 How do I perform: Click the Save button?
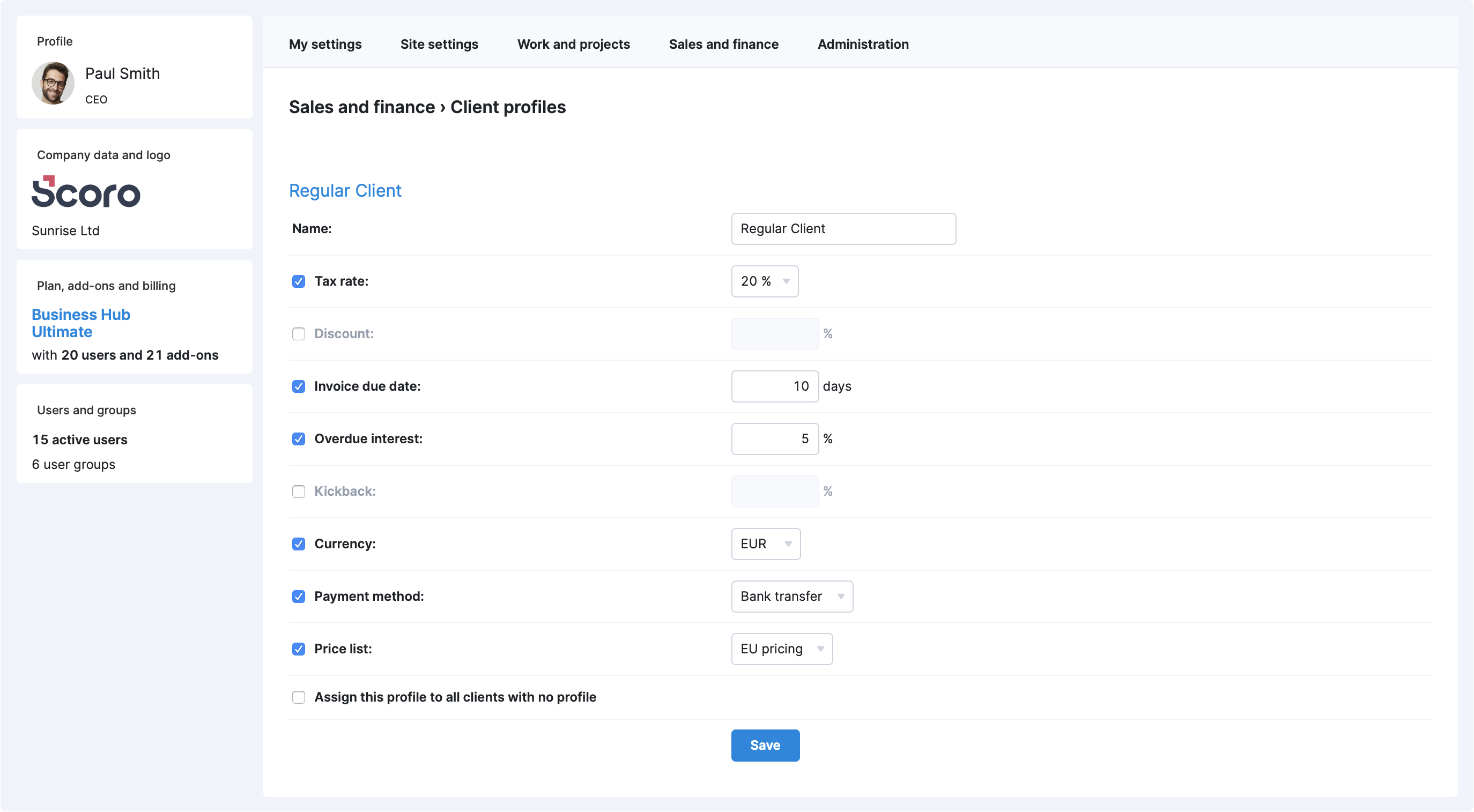pyautogui.click(x=766, y=746)
